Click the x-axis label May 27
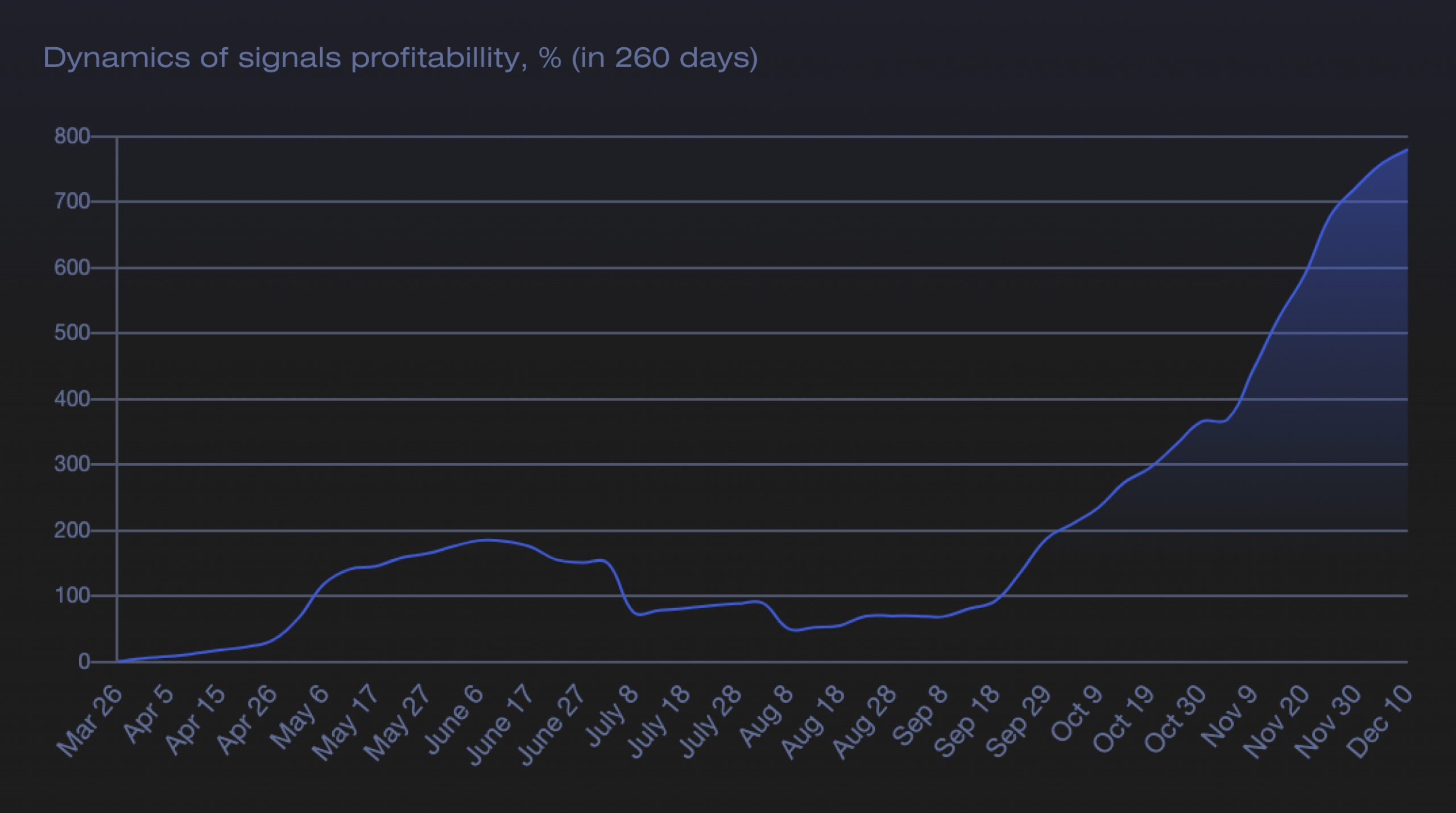The image size is (1456, 813). coord(398,721)
